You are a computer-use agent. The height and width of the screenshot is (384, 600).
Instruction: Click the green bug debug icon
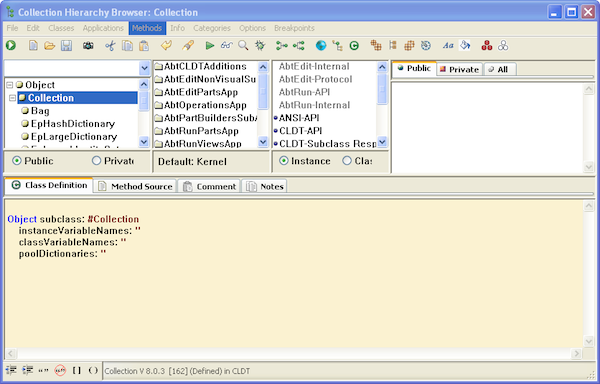(x=260, y=46)
